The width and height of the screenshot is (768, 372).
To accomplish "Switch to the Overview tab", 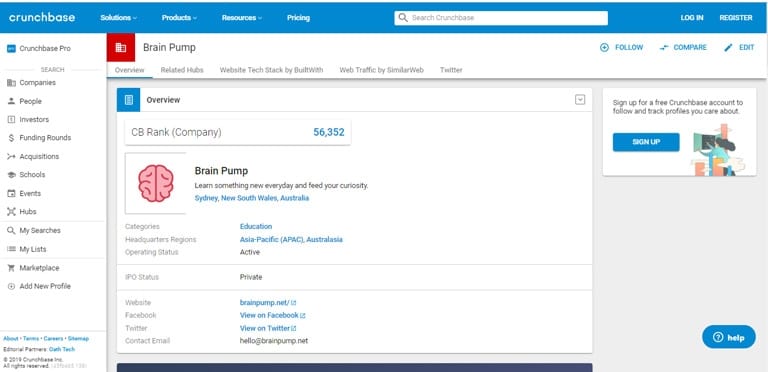I will pyautogui.click(x=129, y=70).
